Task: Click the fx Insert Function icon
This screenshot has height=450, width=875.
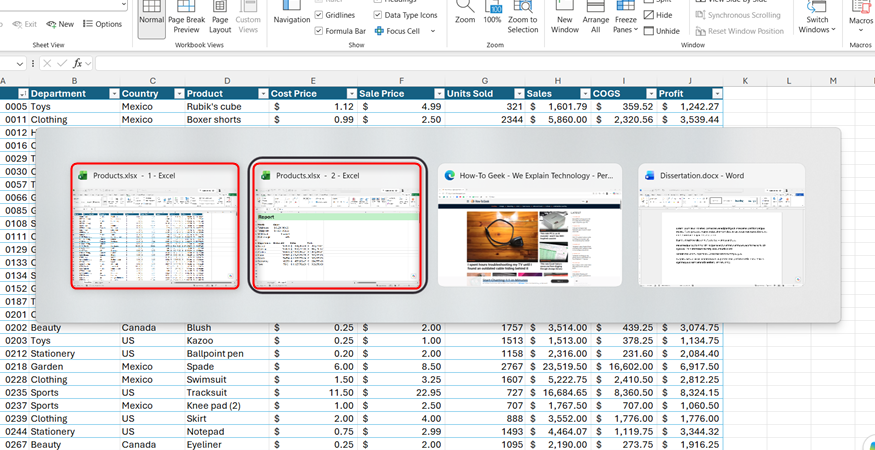Action: pos(78,64)
